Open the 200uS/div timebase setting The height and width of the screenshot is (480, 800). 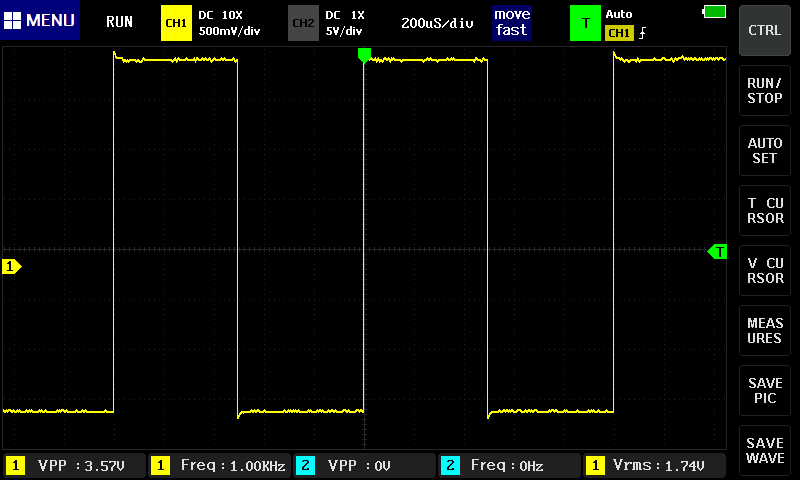(437, 22)
